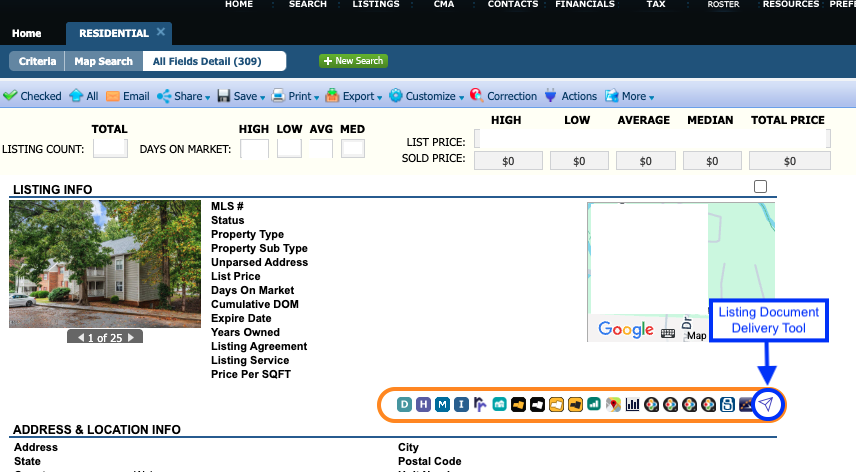
Task: Open the map pin icon
Action: click(613, 404)
